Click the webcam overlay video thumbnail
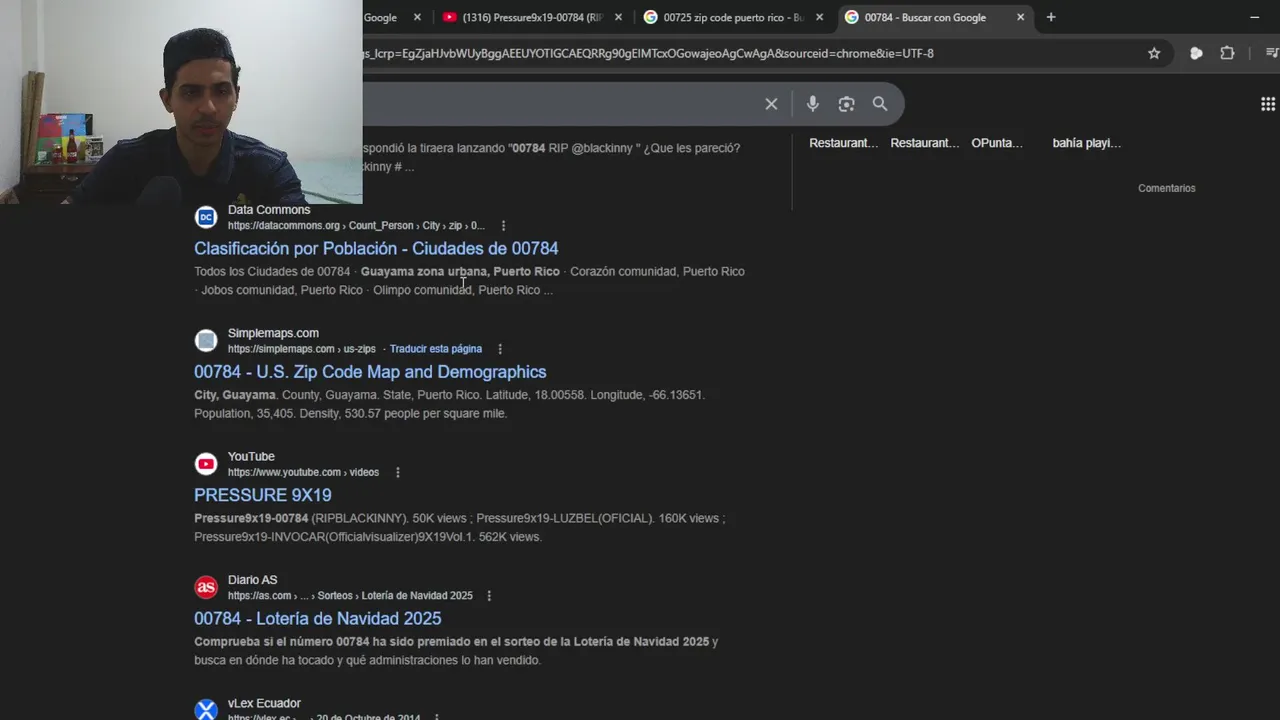This screenshot has height=720, width=1280. (x=181, y=102)
